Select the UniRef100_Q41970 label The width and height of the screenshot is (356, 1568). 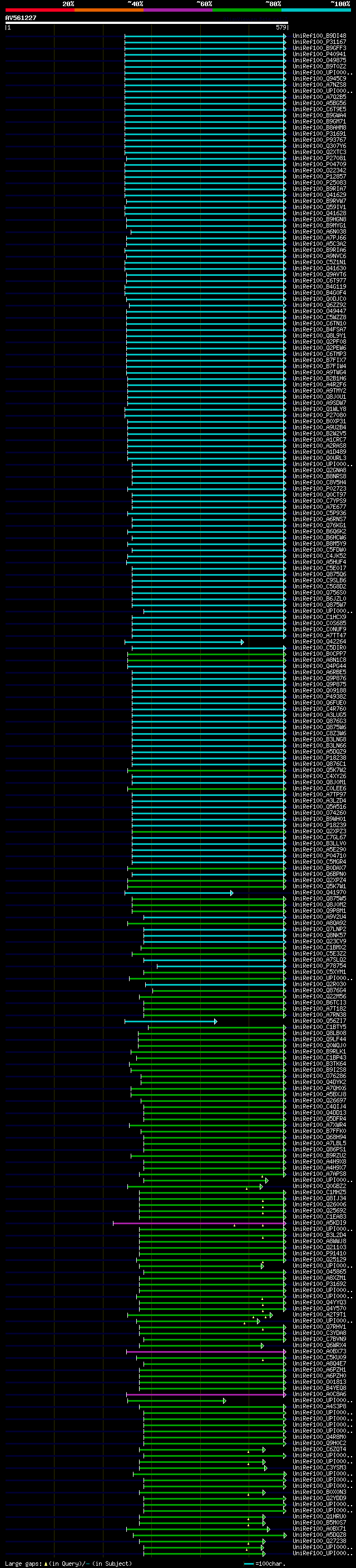coord(319,893)
